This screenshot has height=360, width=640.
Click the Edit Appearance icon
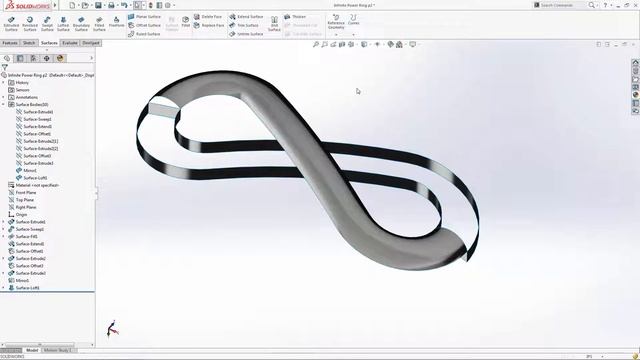391,44
